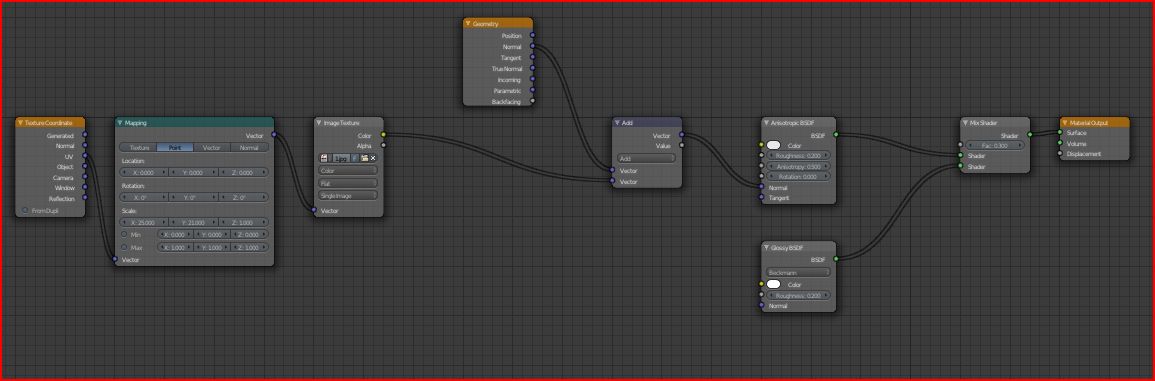Click the image browse icon in Image Texture
The image size is (1155, 381).
[x=324, y=158]
